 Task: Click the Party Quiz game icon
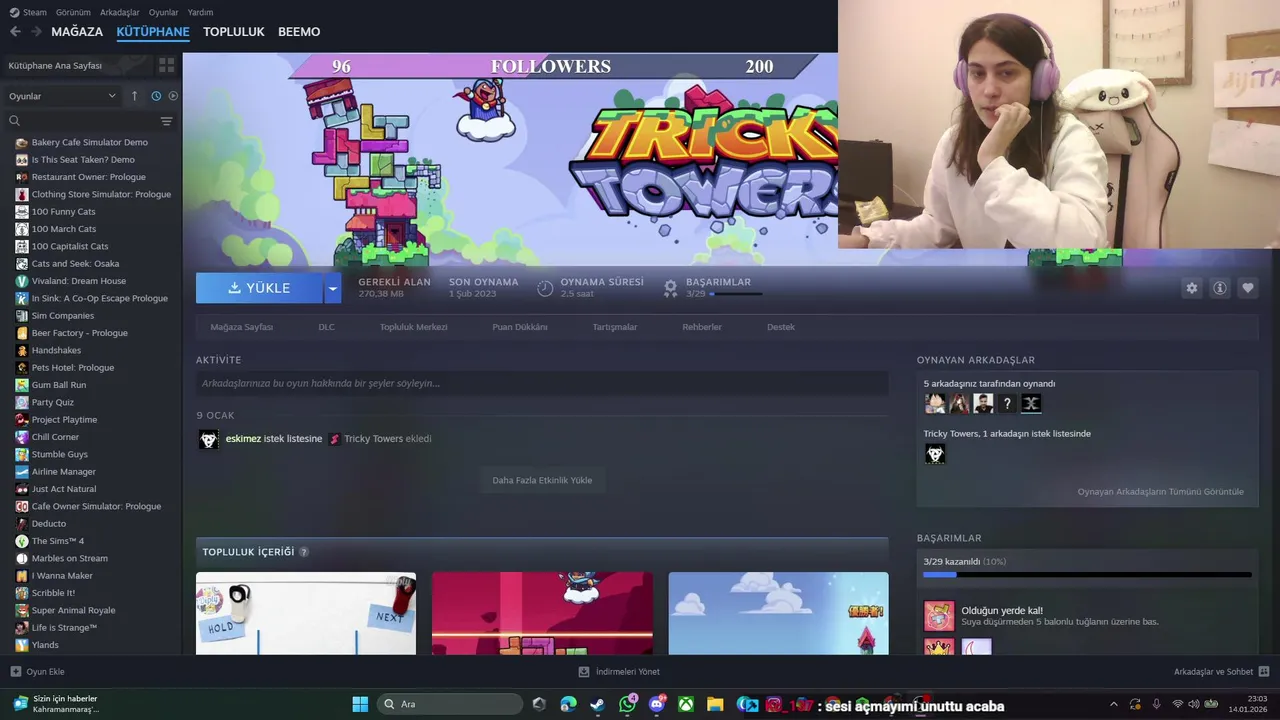click(x=22, y=402)
